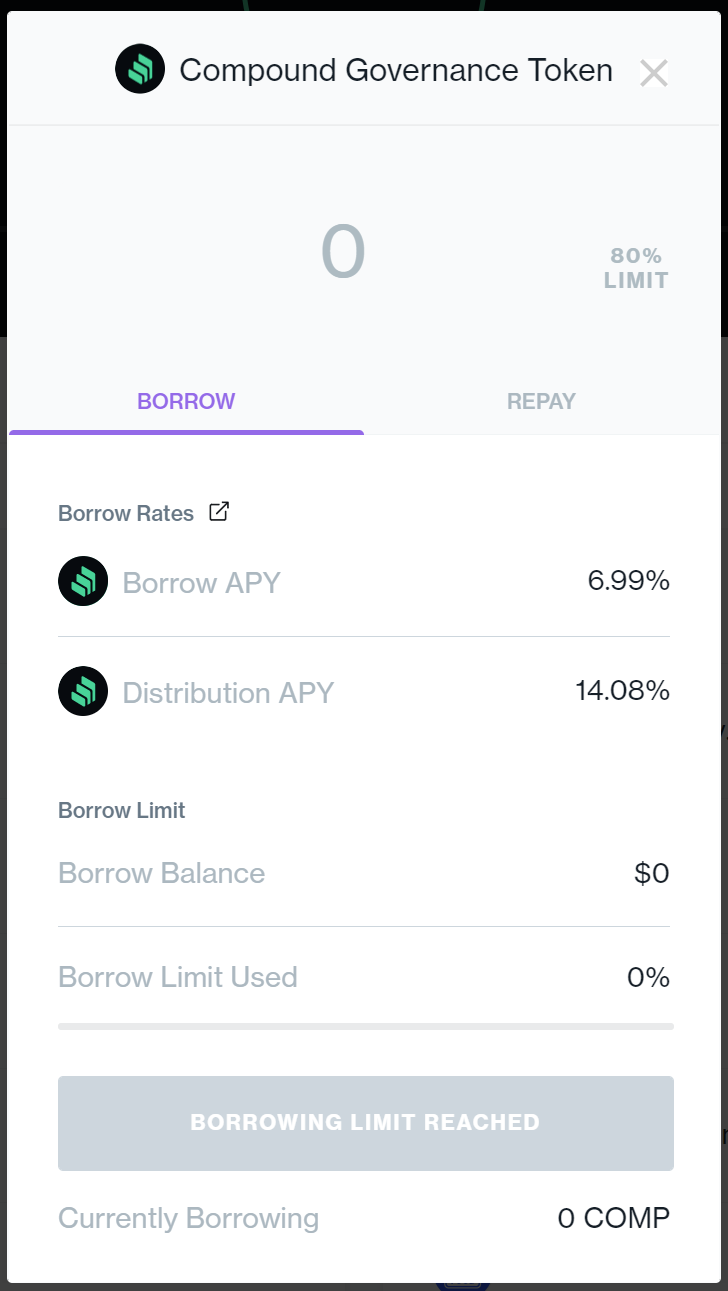Close the Compound Governance Token dialog
This screenshot has height=1291, width=728.
click(653, 73)
